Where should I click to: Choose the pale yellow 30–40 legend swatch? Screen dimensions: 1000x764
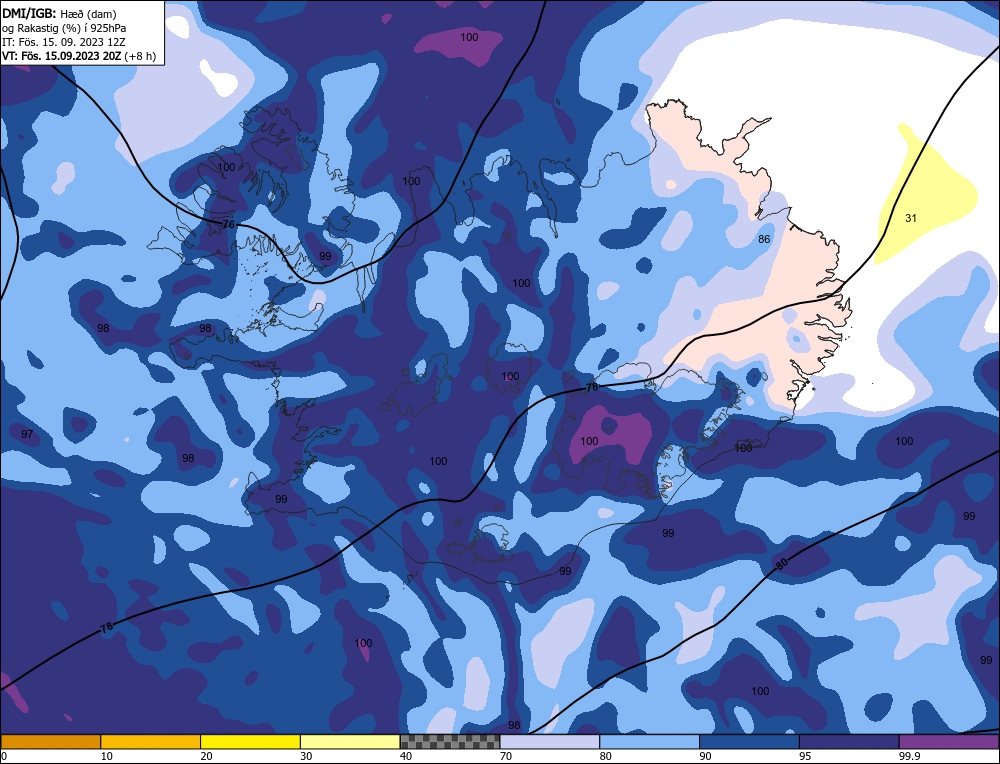pos(350,742)
